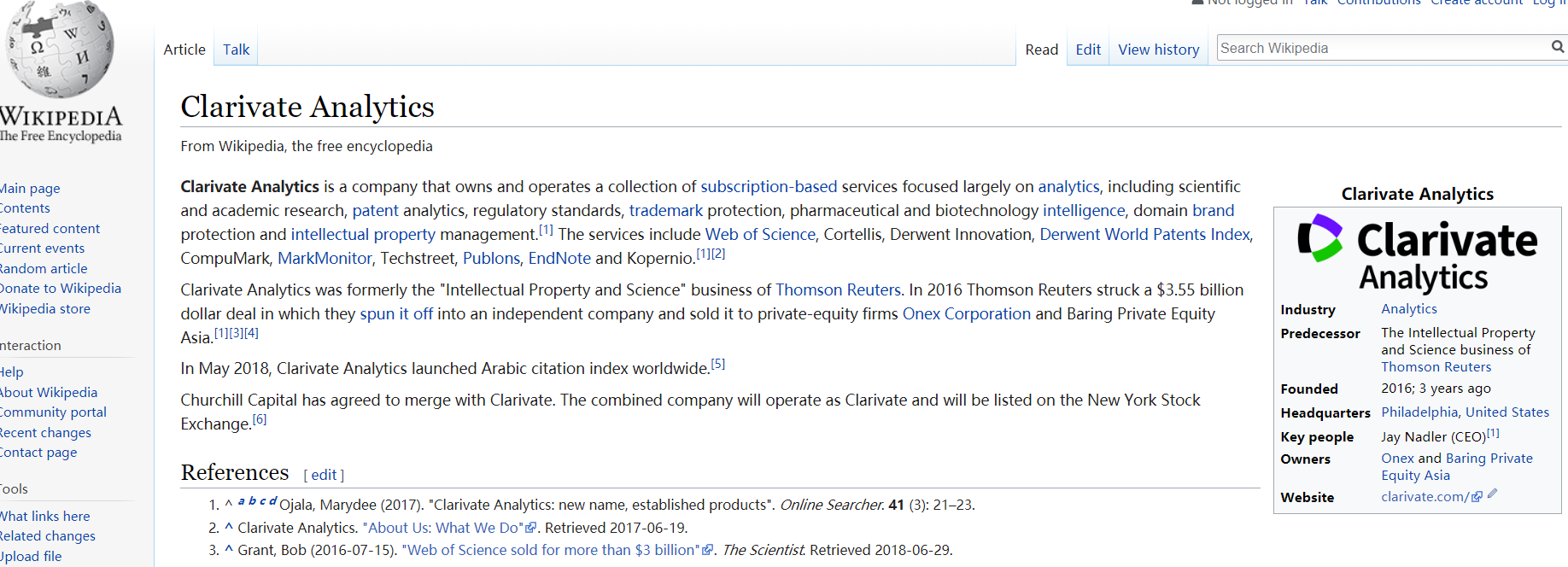Open the Help sidebar link

coord(12,372)
